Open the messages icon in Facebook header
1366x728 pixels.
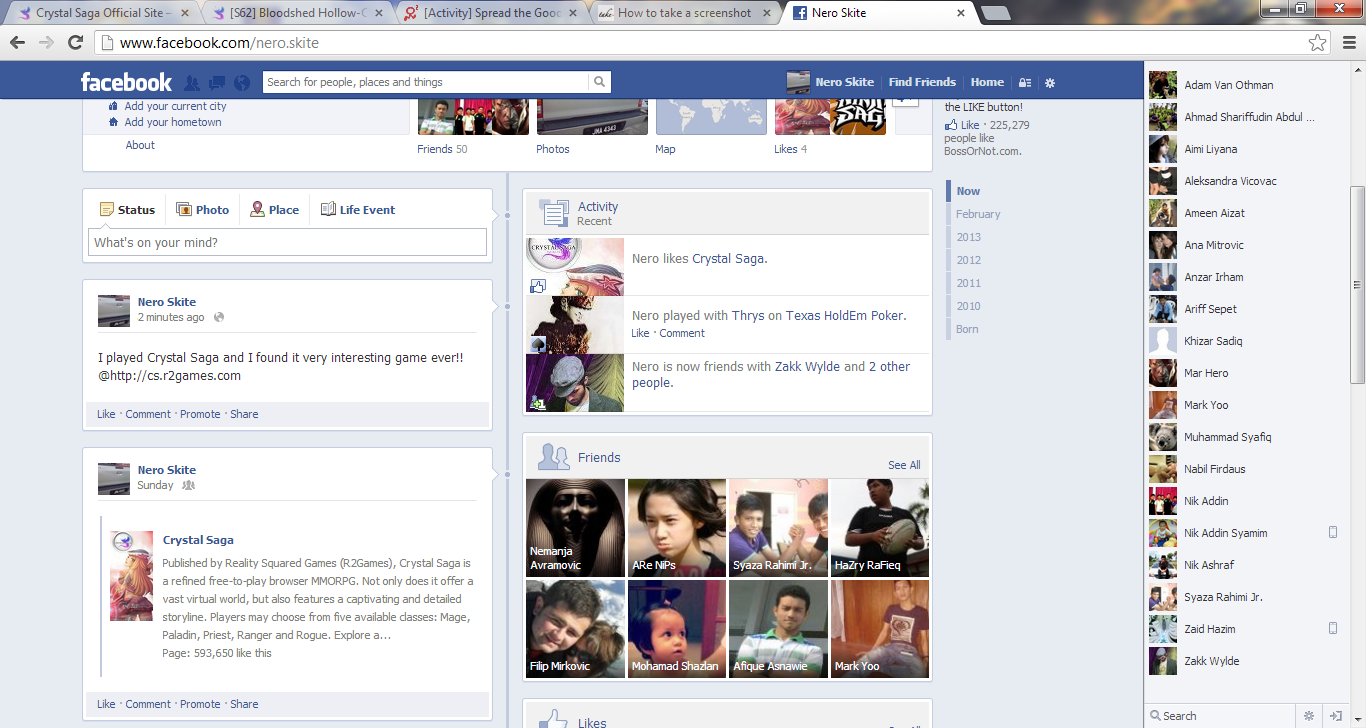[x=215, y=83]
